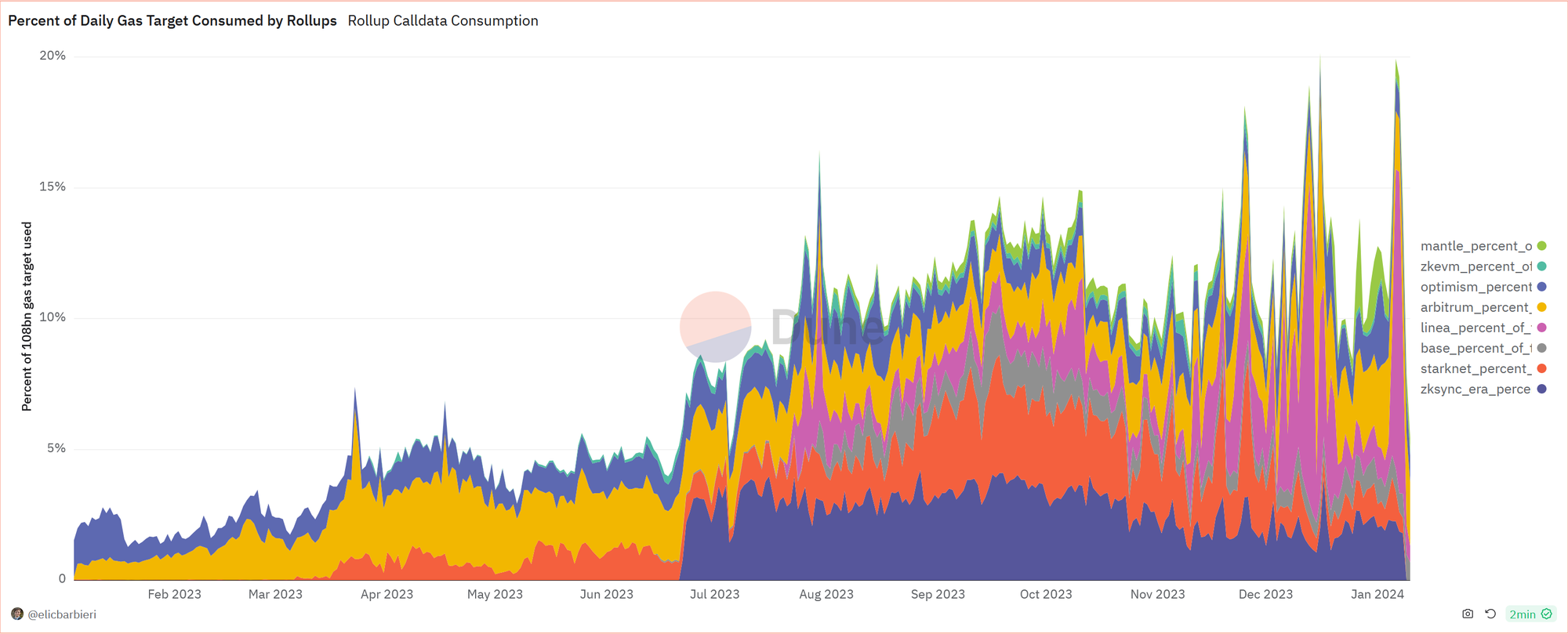
Task: Click the orange-red starknet legend dot
Action: [1541, 368]
